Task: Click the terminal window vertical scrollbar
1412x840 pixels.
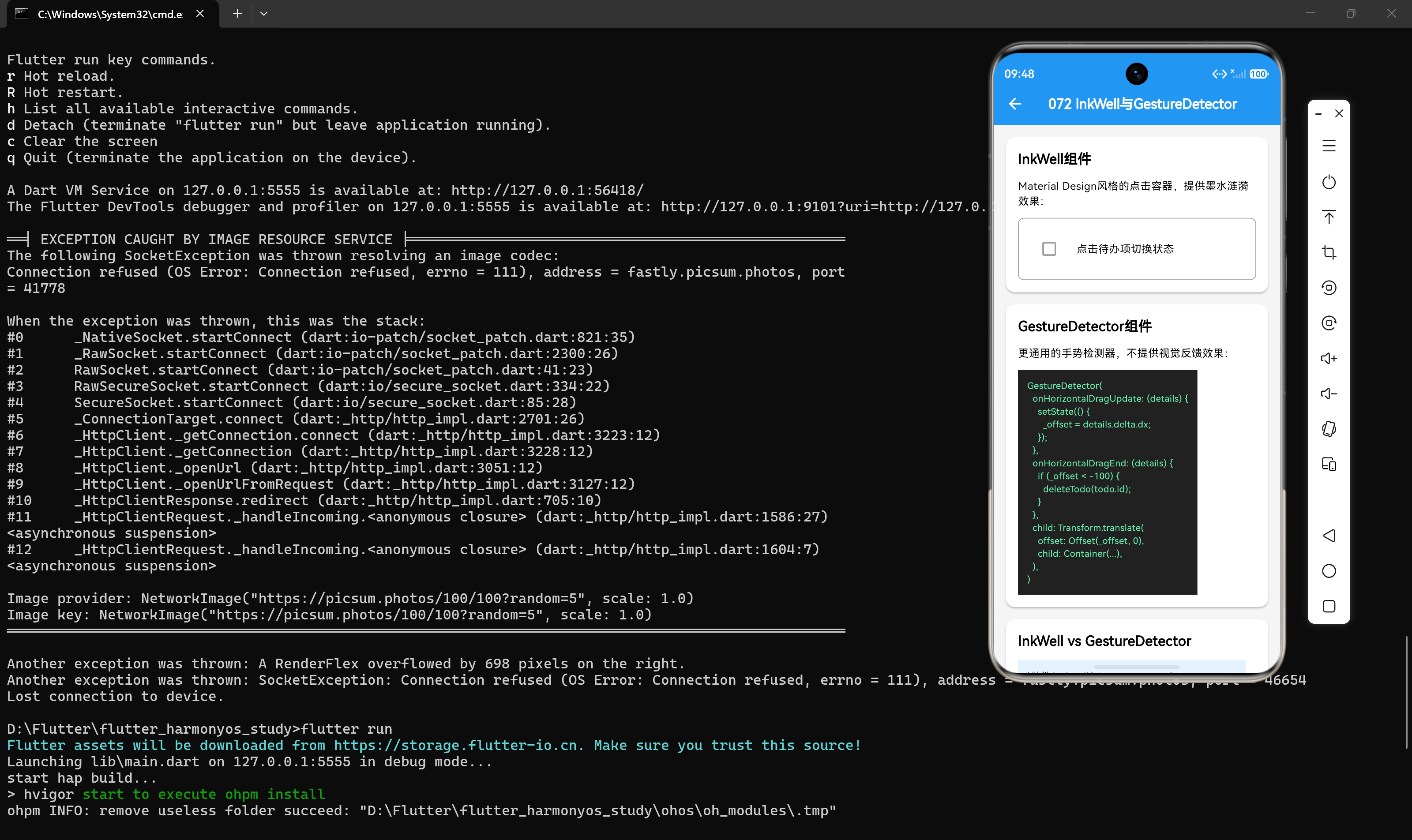Action: click(x=1406, y=692)
